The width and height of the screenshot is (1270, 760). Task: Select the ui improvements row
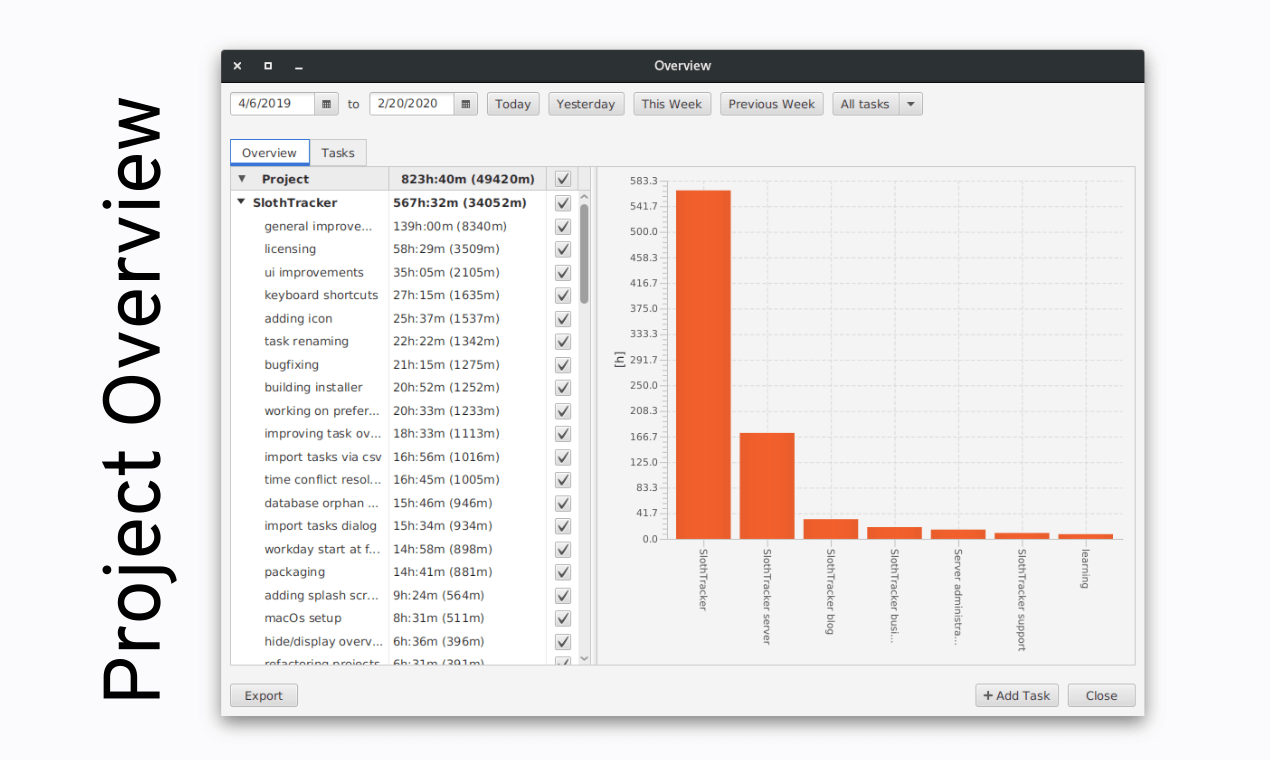[x=404, y=272]
